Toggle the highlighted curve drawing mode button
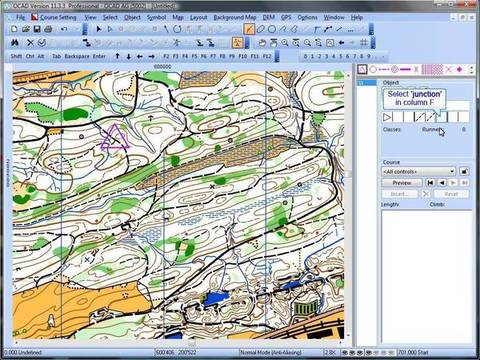The height and width of the screenshot is (360, 480). [249, 29]
